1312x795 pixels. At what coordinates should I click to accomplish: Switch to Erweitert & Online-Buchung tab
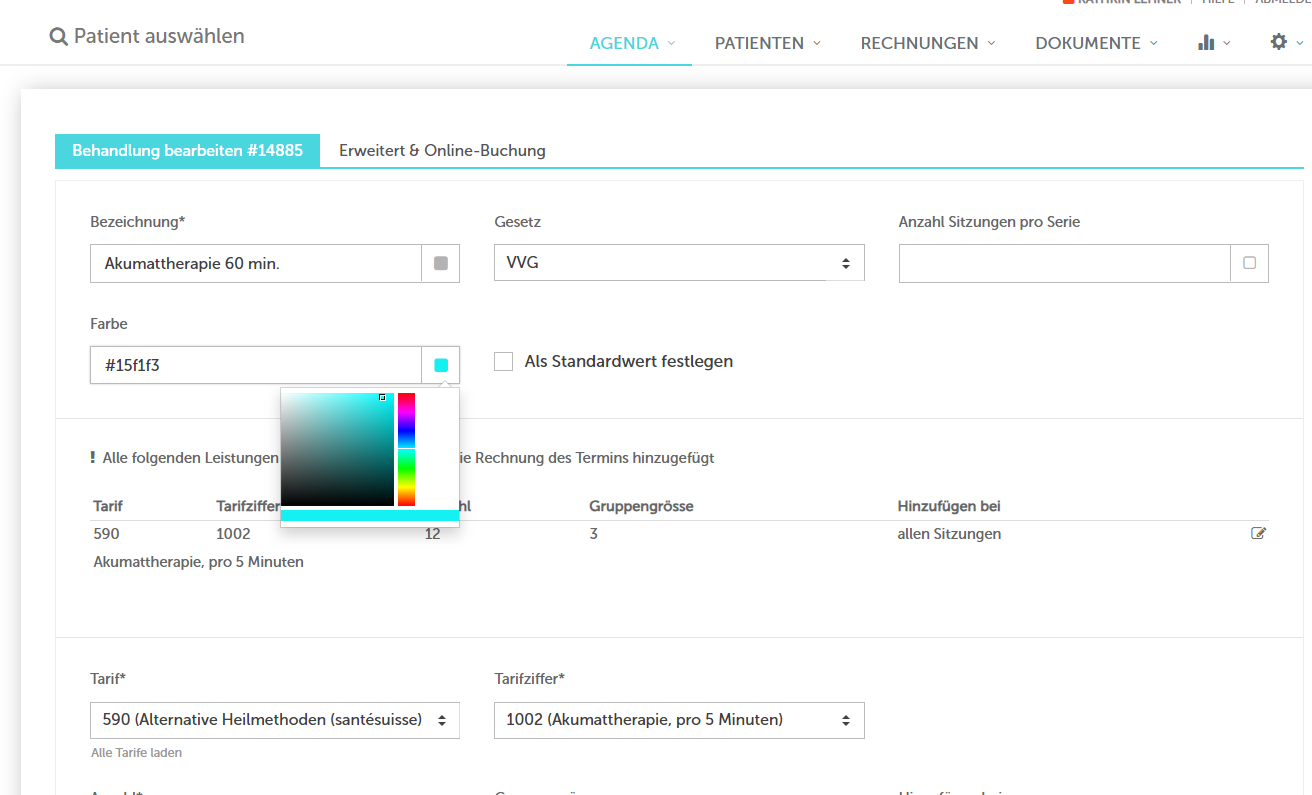click(x=442, y=150)
